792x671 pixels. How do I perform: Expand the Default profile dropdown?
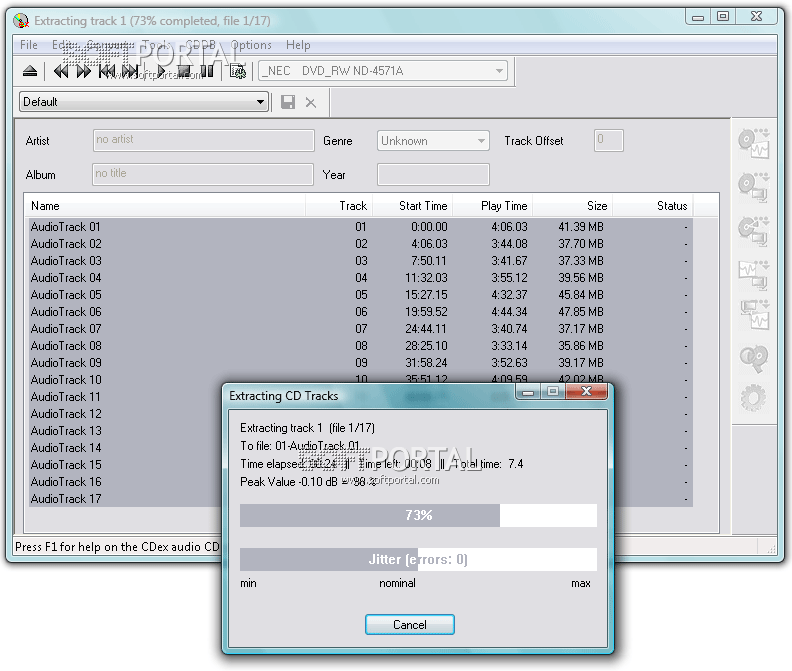143,102
